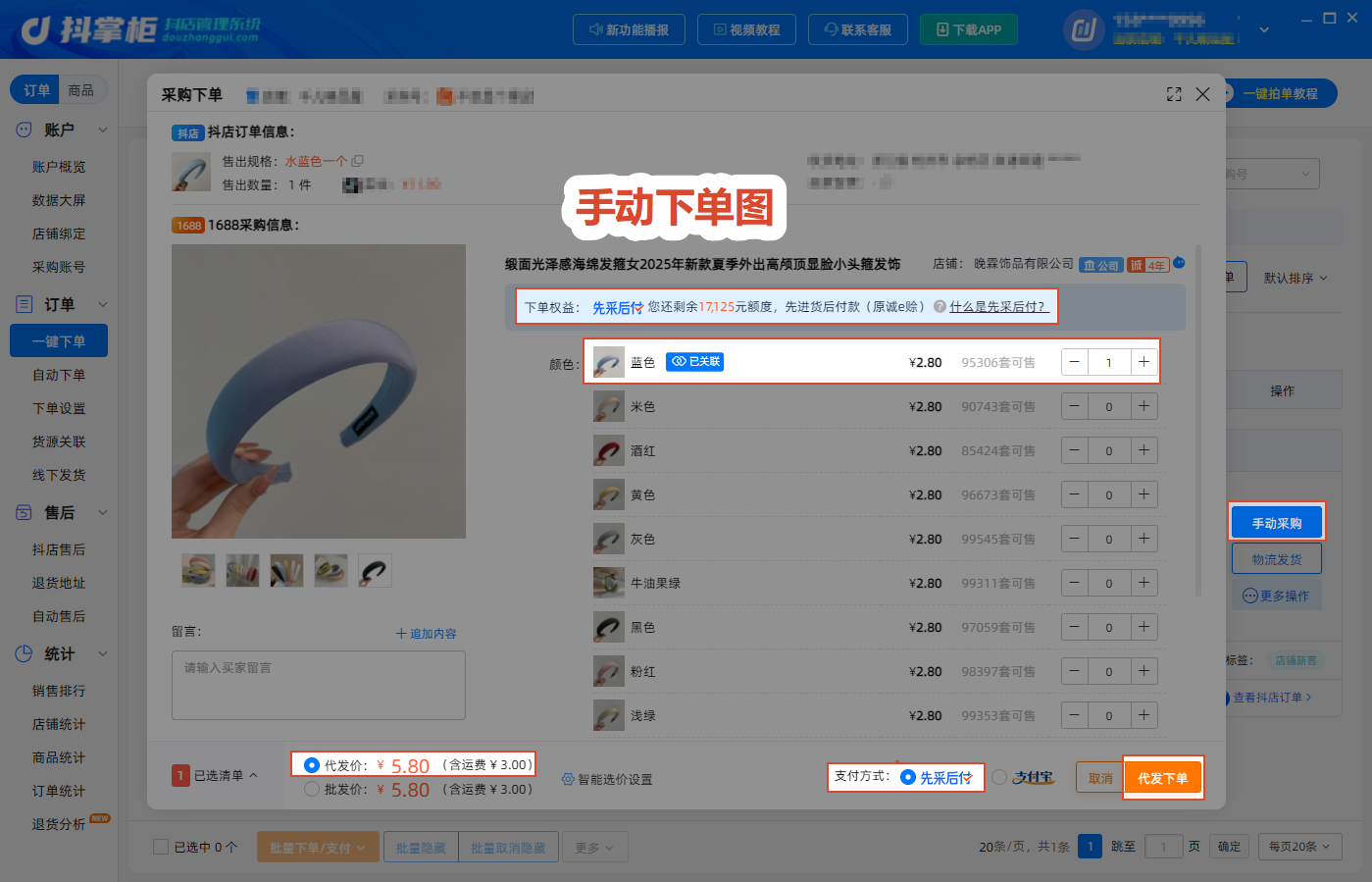Click the plus button for 浅绿
Image resolution: width=1372 pixels, height=882 pixels.
tap(1143, 715)
